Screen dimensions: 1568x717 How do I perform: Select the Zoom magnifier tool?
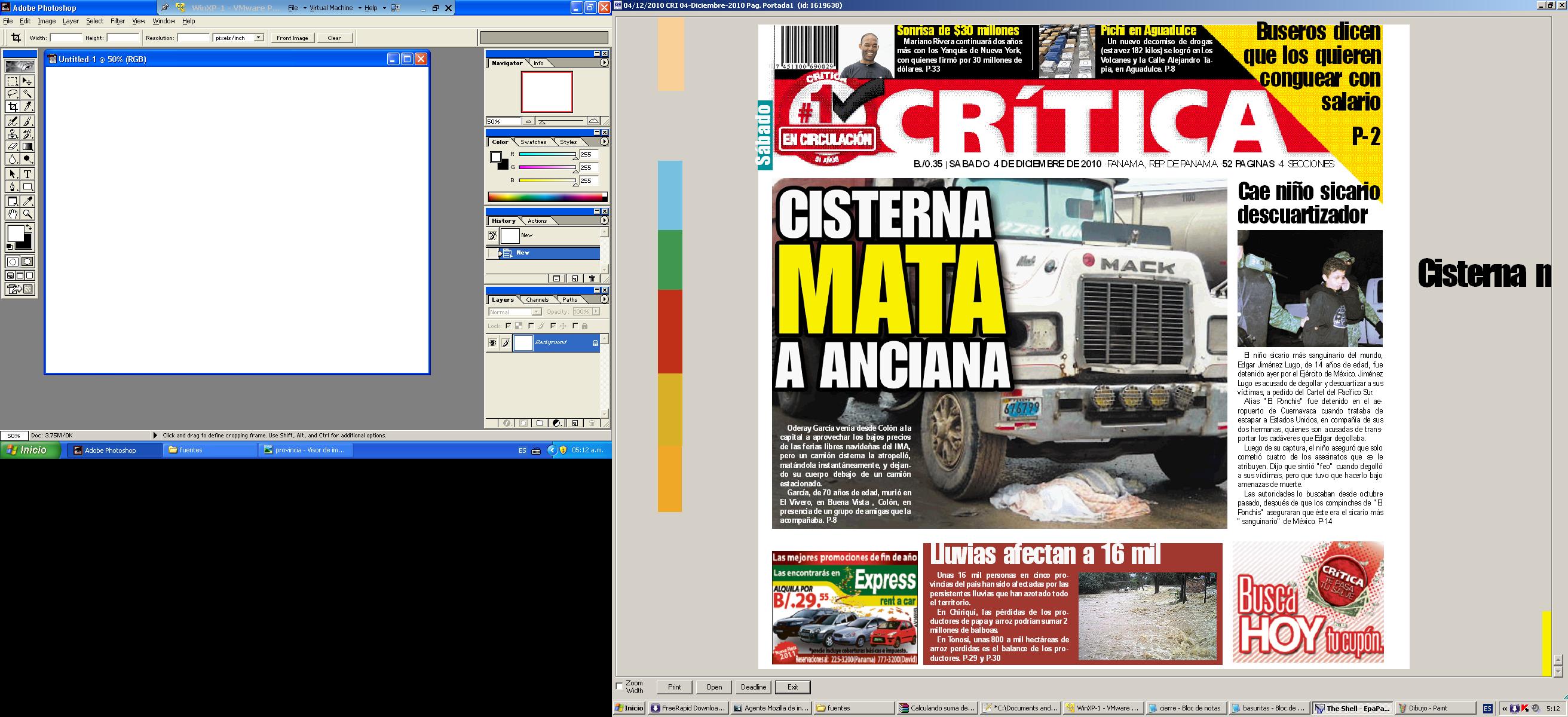pyautogui.click(x=27, y=215)
